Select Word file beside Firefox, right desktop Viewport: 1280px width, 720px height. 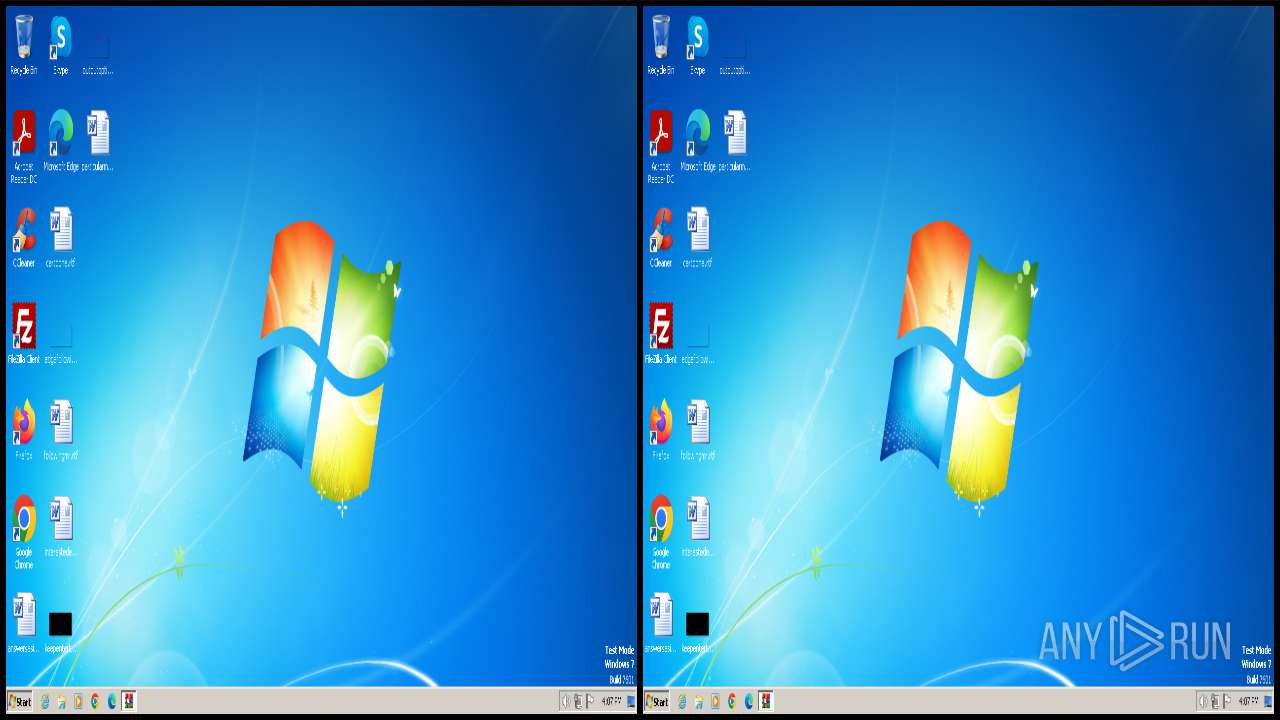pyautogui.click(x=697, y=430)
